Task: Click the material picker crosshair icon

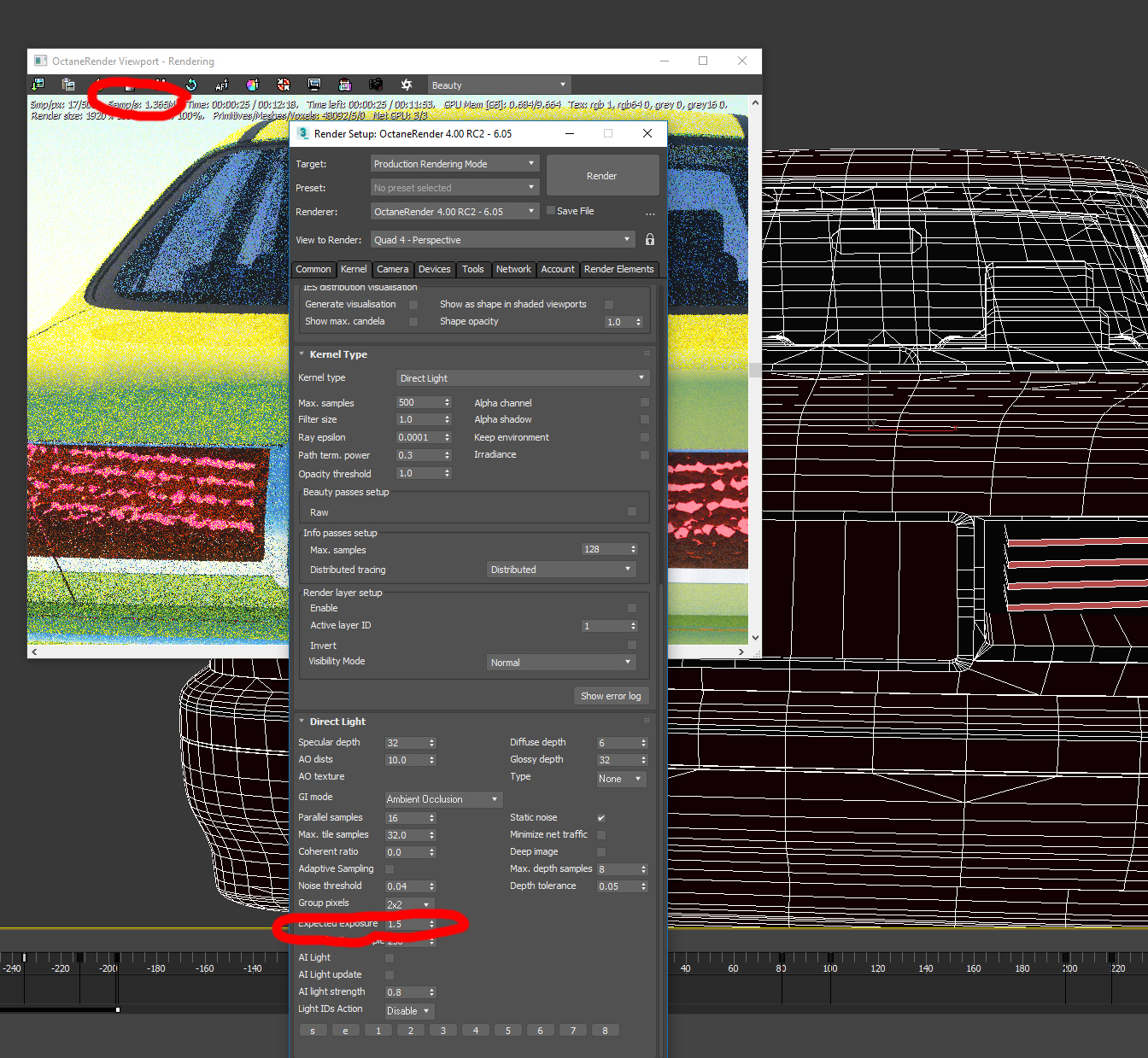Action: coord(284,85)
